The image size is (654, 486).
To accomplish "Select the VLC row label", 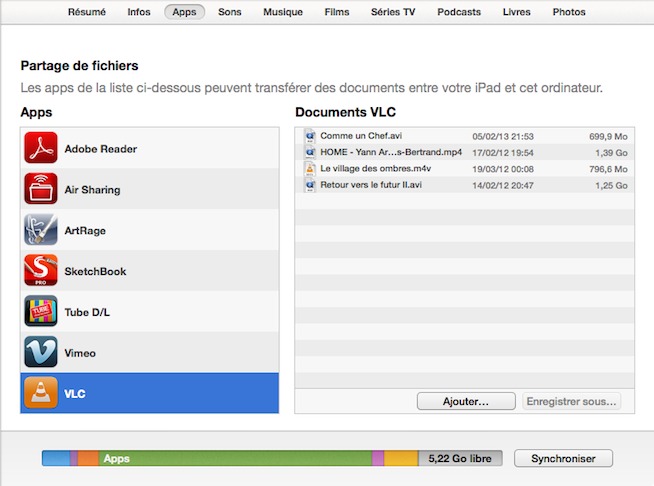I will (x=75, y=393).
